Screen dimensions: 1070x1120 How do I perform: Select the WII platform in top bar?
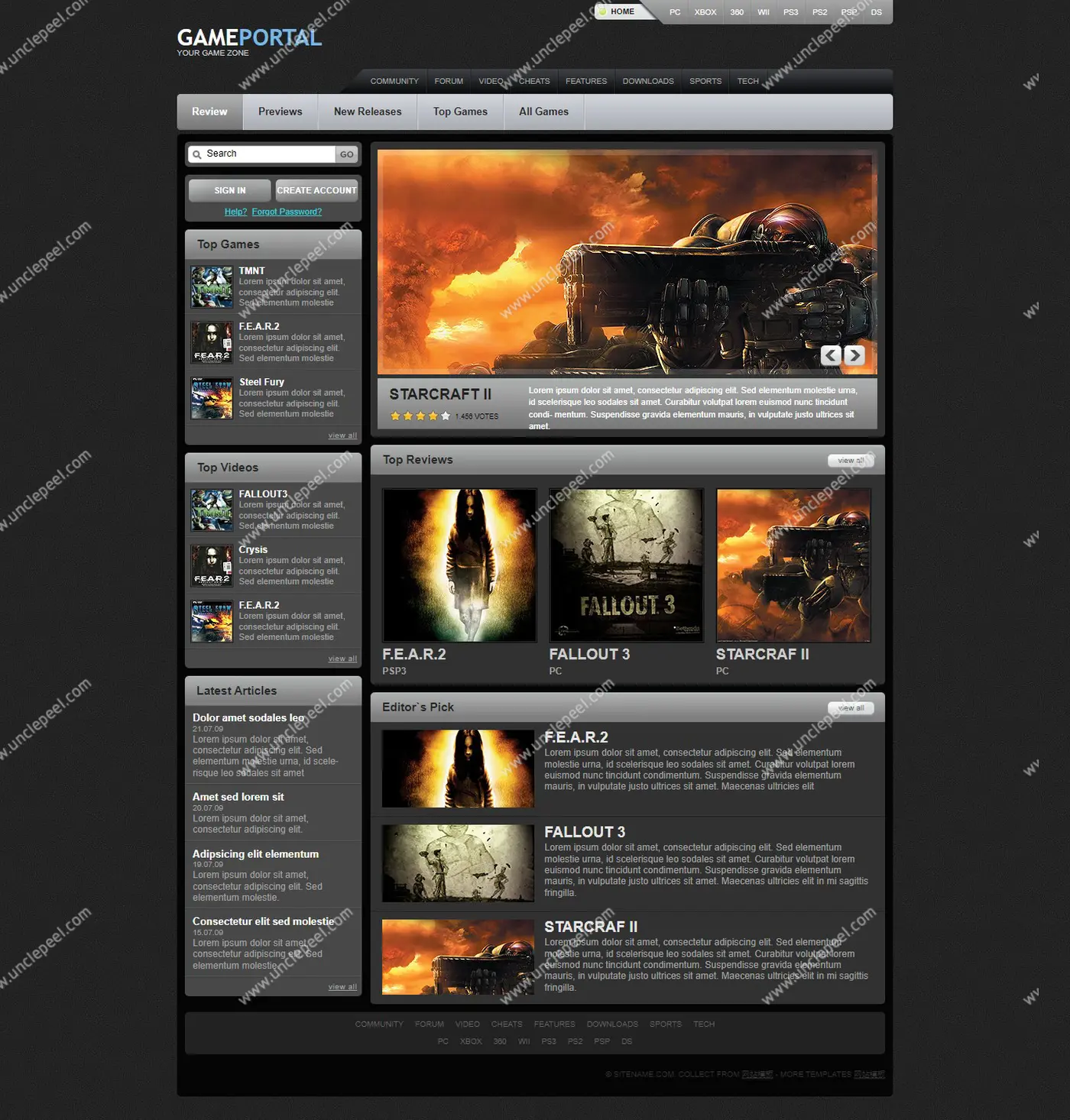pyautogui.click(x=764, y=12)
